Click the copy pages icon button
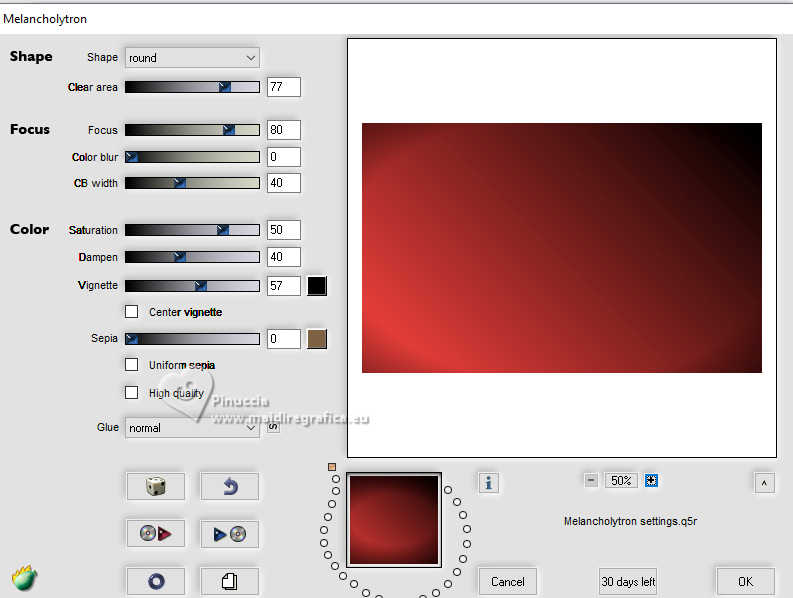Image resolution: width=793 pixels, height=598 pixels. point(230,581)
